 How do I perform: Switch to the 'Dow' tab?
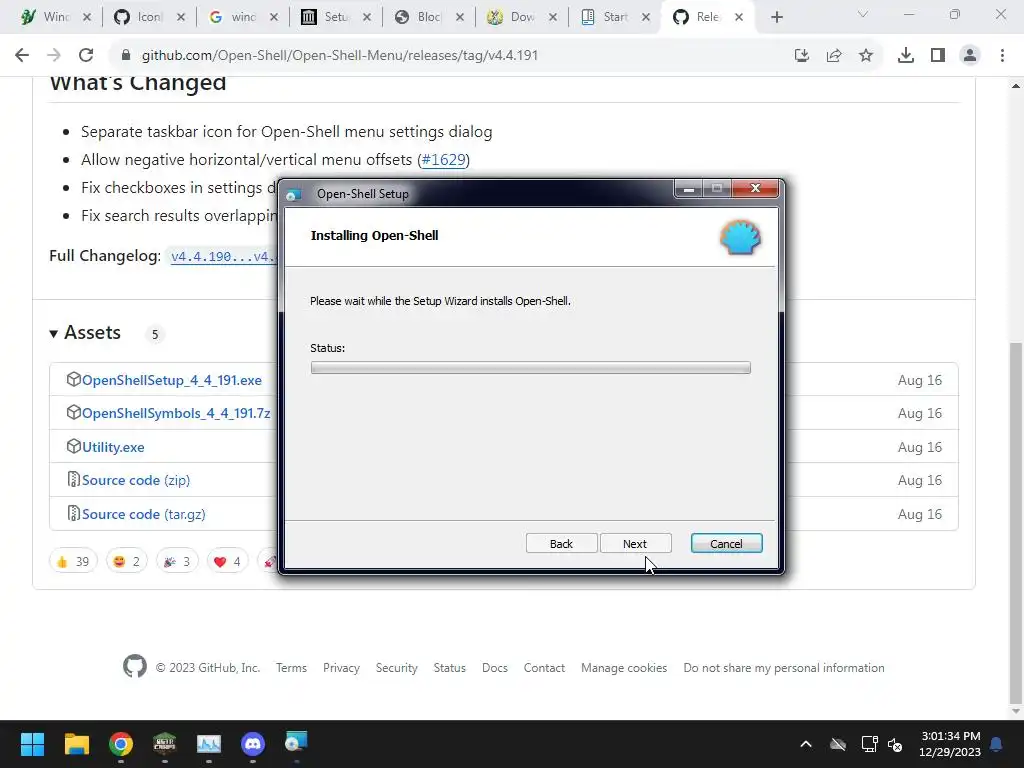pos(522,17)
